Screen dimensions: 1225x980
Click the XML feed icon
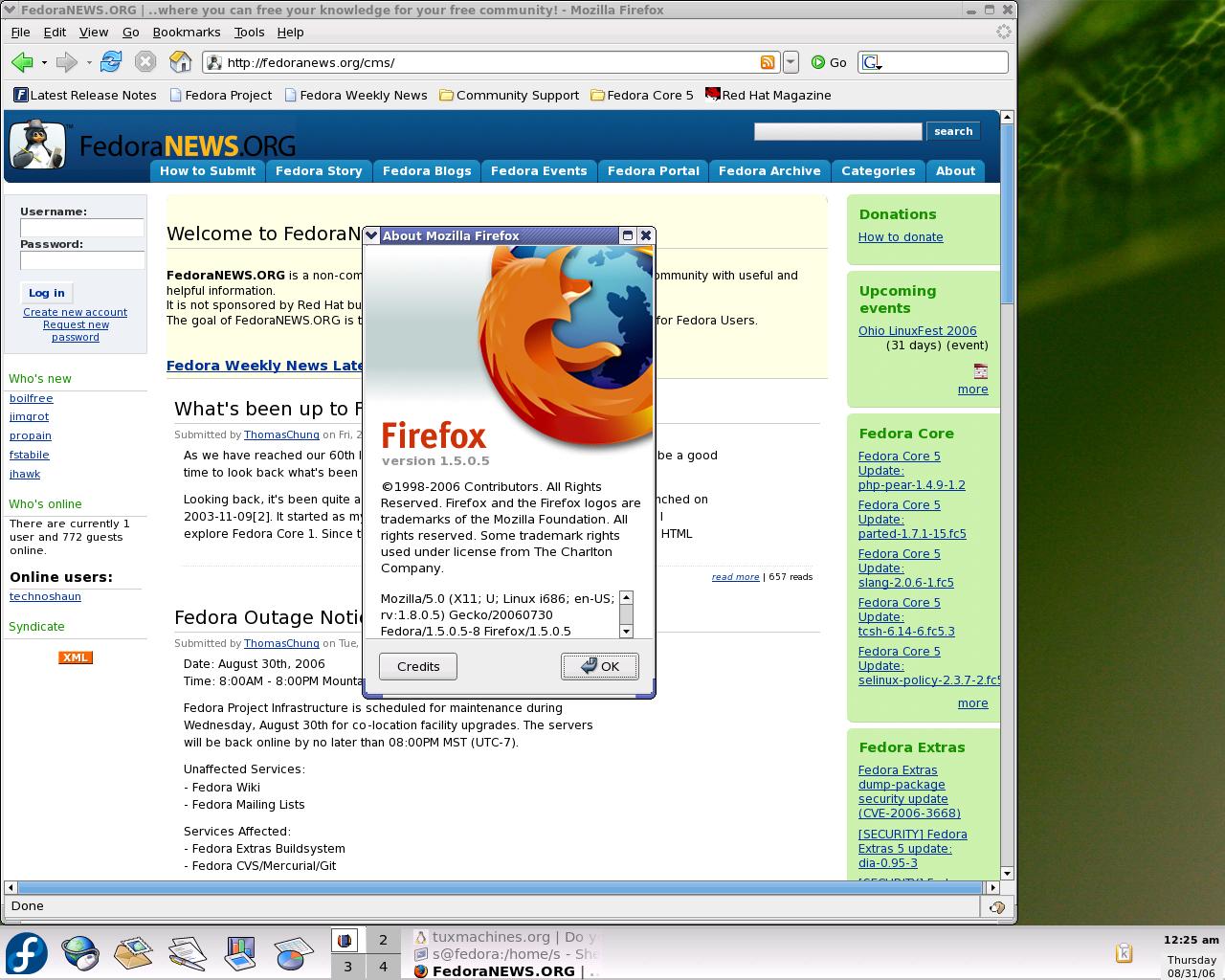[x=76, y=657]
